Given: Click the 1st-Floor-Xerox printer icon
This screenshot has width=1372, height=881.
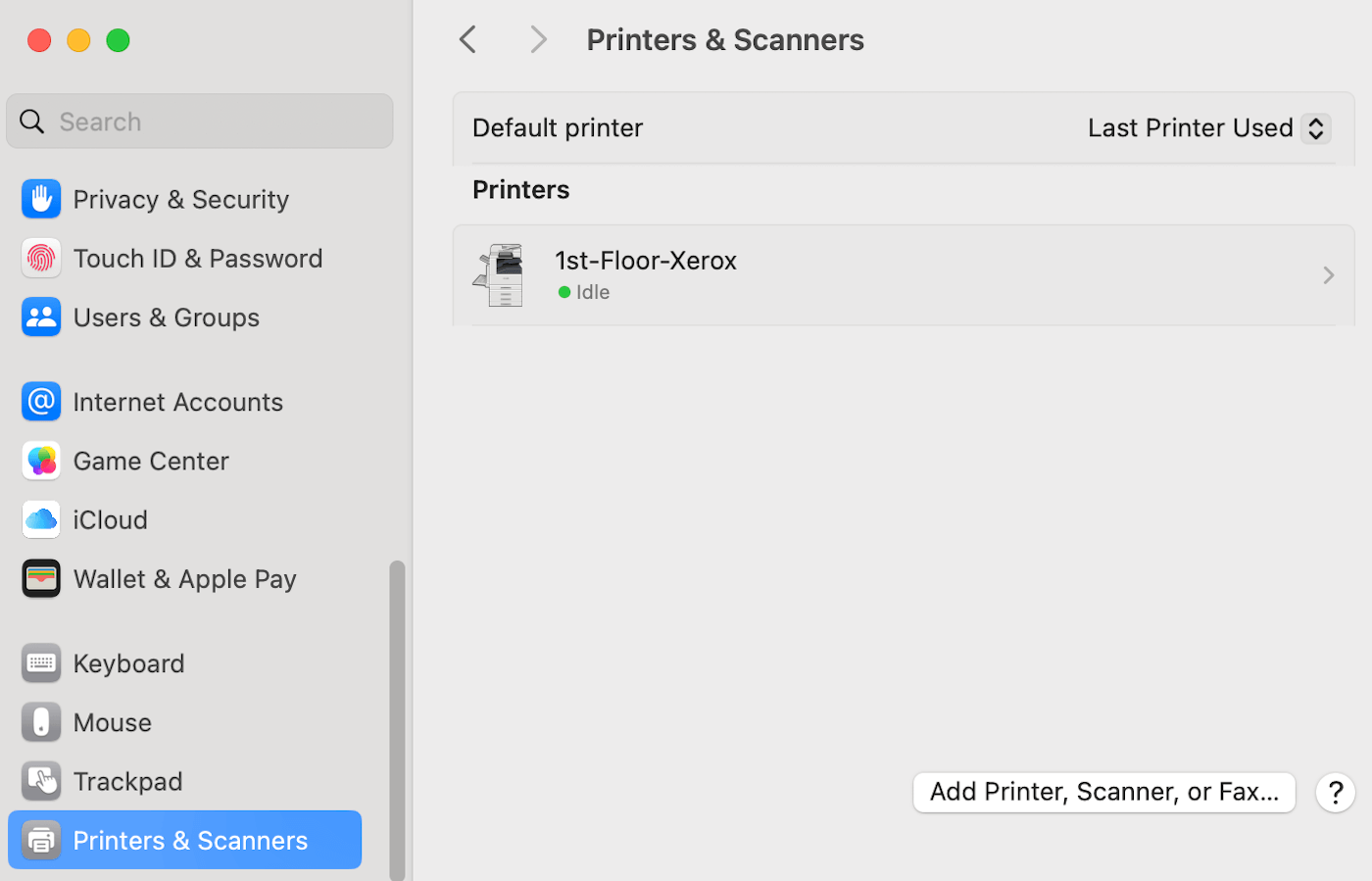Looking at the screenshot, I should click(500, 275).
